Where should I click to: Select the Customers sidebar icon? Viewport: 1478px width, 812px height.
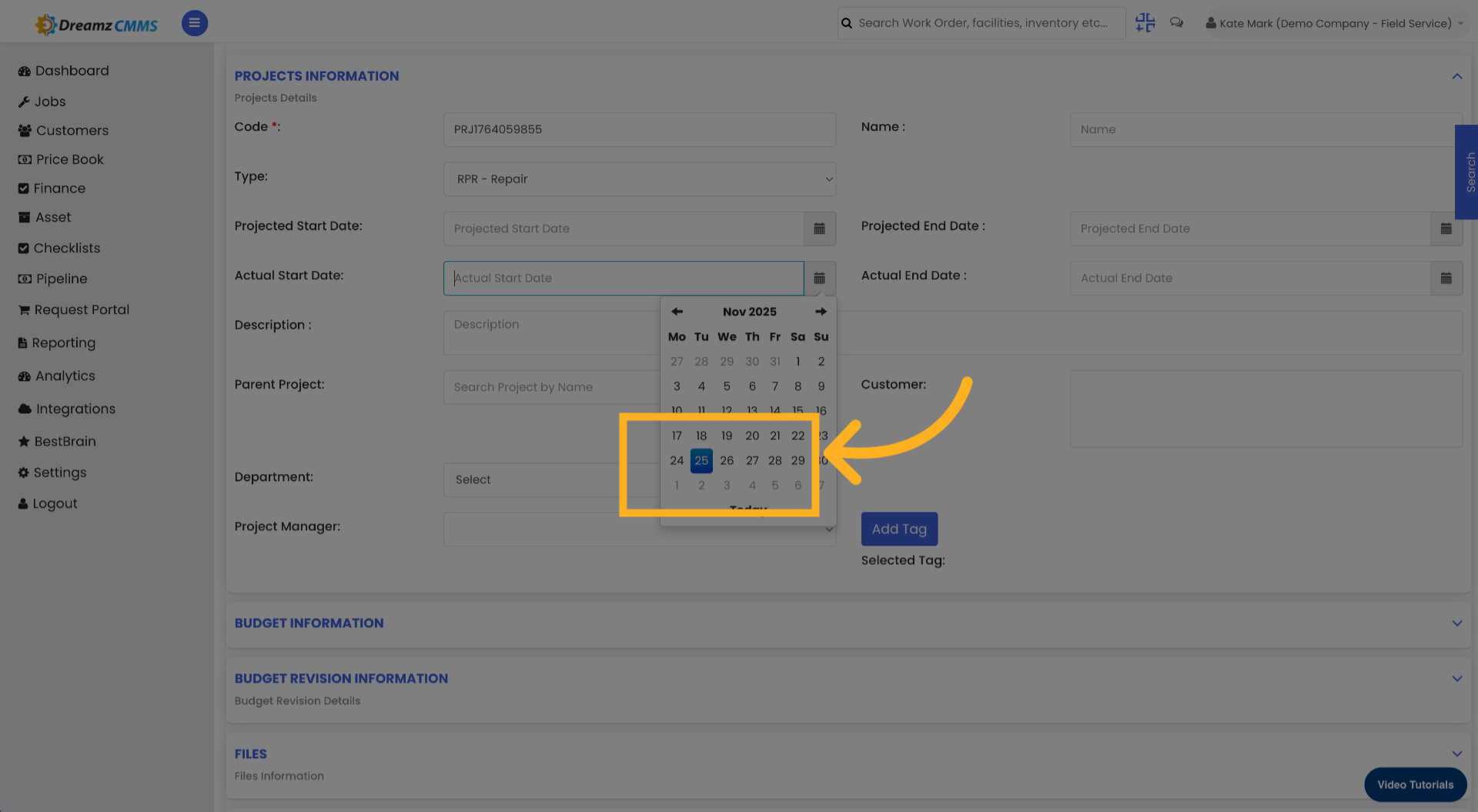click(24, 130)
